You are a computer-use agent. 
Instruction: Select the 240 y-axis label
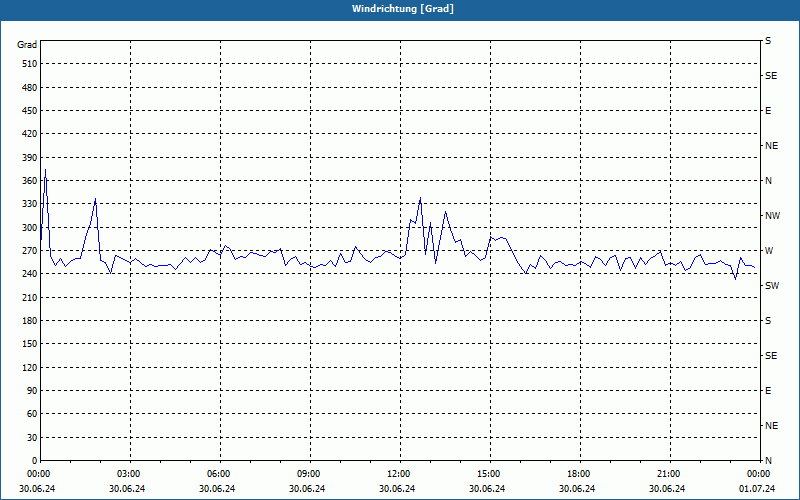tap(30, 274)
